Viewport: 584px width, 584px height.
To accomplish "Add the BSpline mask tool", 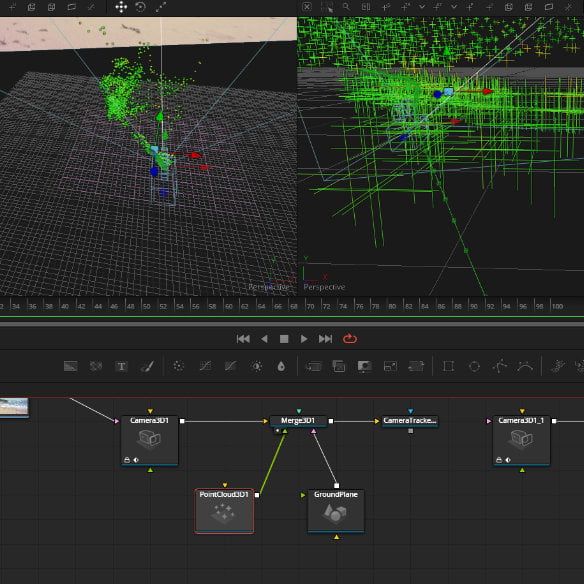I will pyautogui.click(x=525, y=366).
